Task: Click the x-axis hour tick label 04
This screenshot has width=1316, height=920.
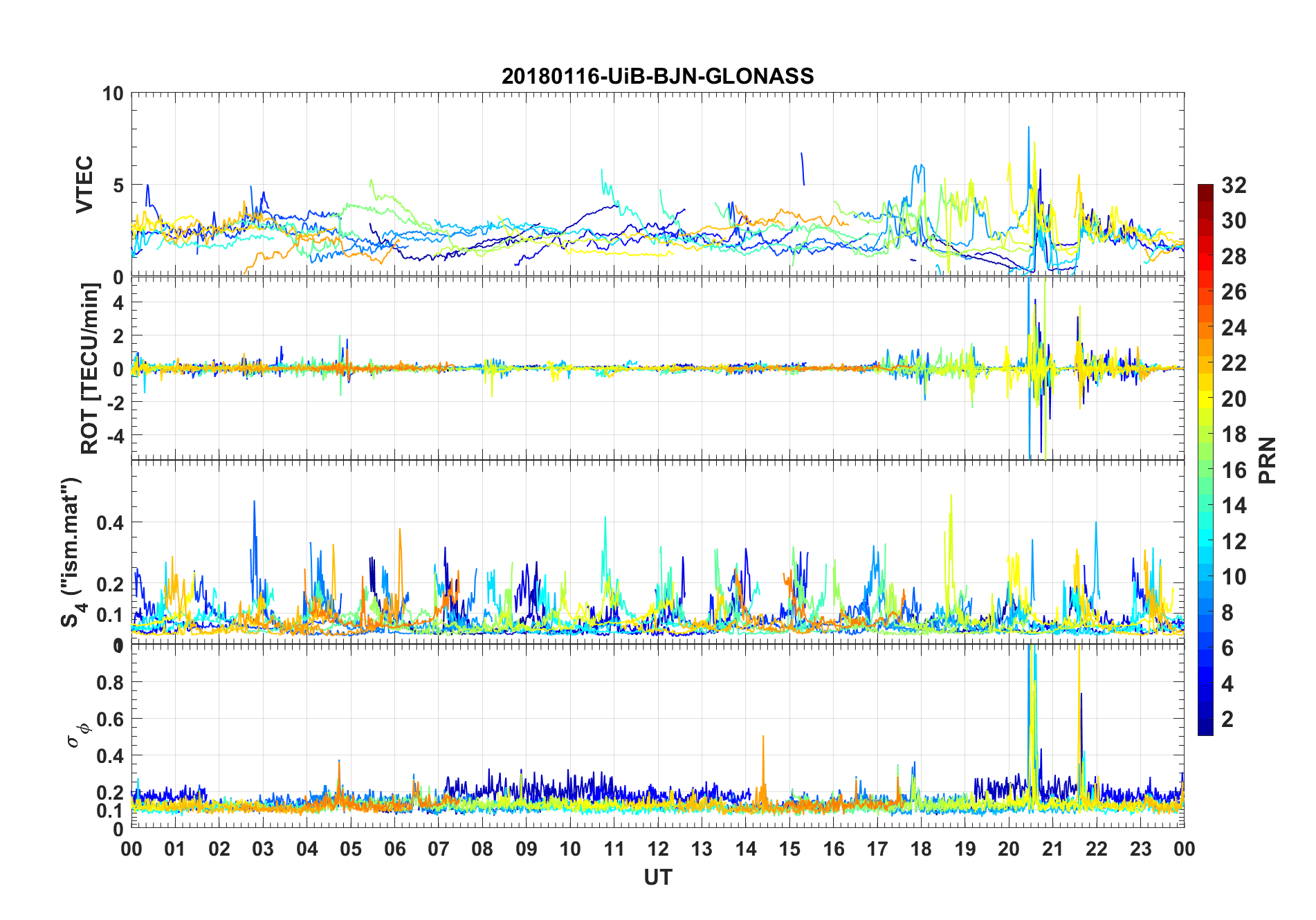Action: click(x=307, y=849)
